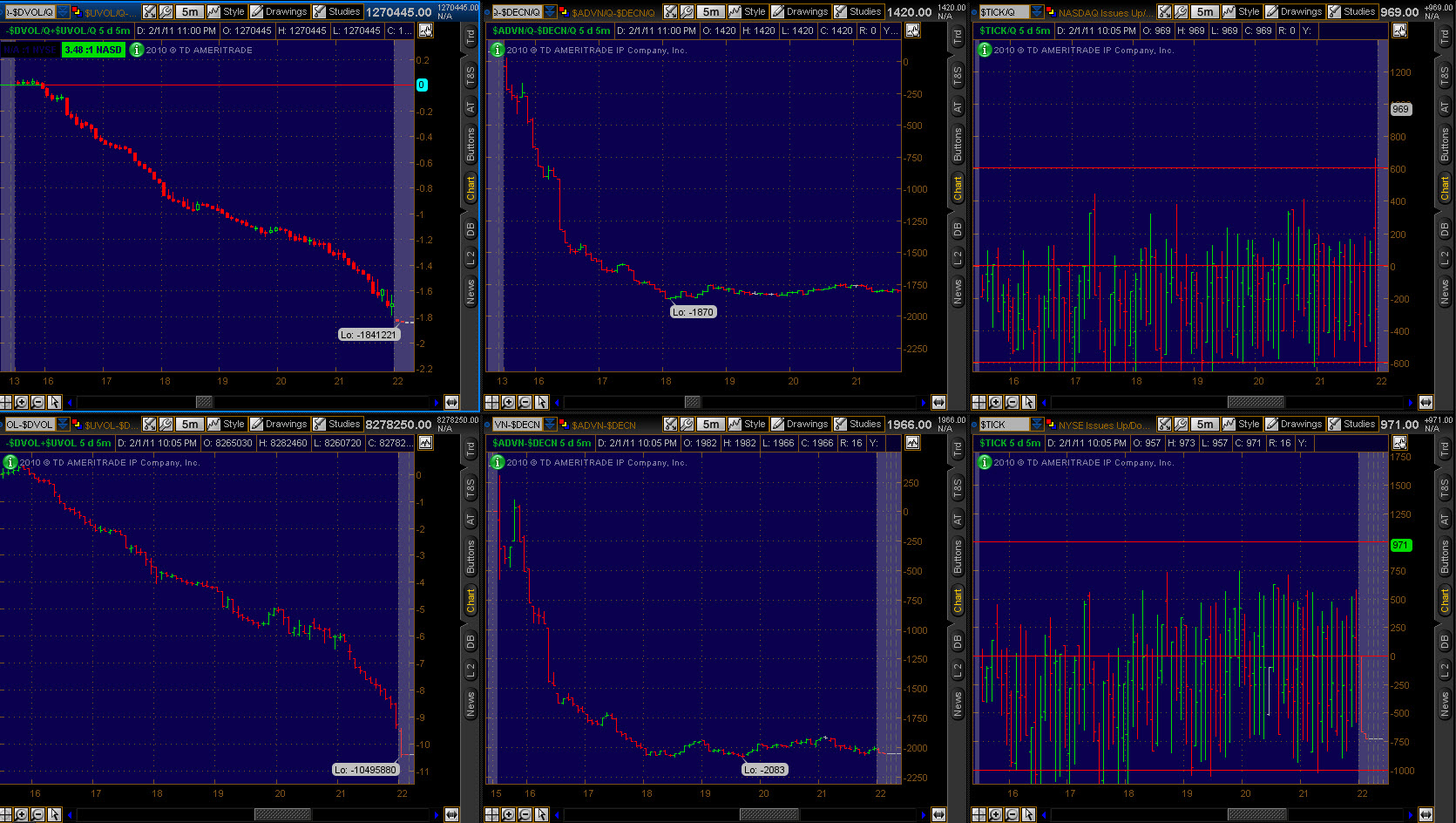Click chart icon right of -$DVOL+$UVOL OHLC row

tap(425, 442)
